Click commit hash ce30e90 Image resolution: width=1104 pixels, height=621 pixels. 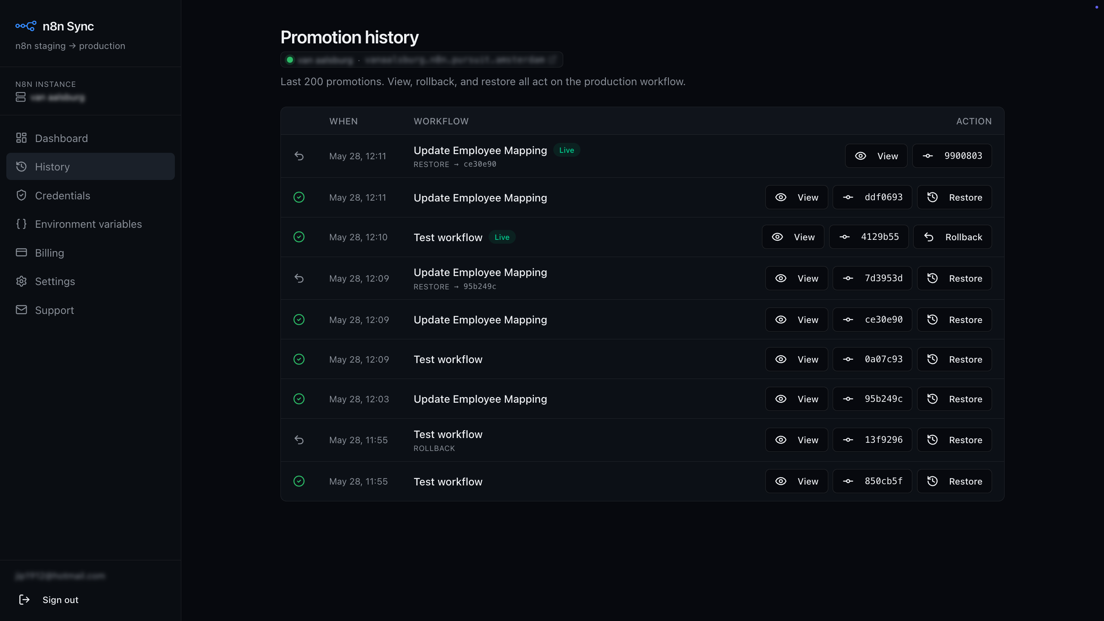[x=872, y=320]
